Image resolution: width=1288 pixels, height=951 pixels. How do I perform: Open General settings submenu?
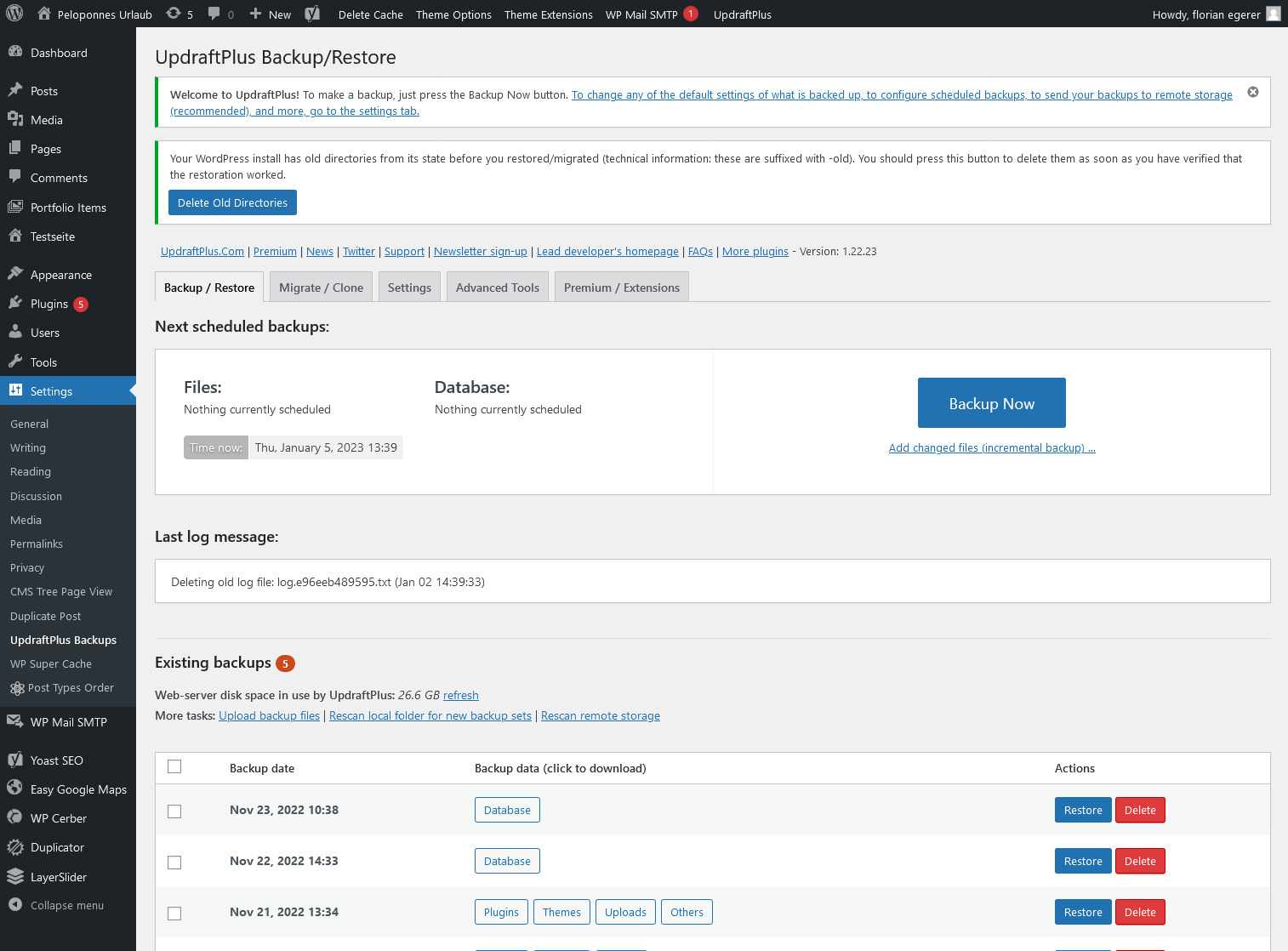point(68,424)
